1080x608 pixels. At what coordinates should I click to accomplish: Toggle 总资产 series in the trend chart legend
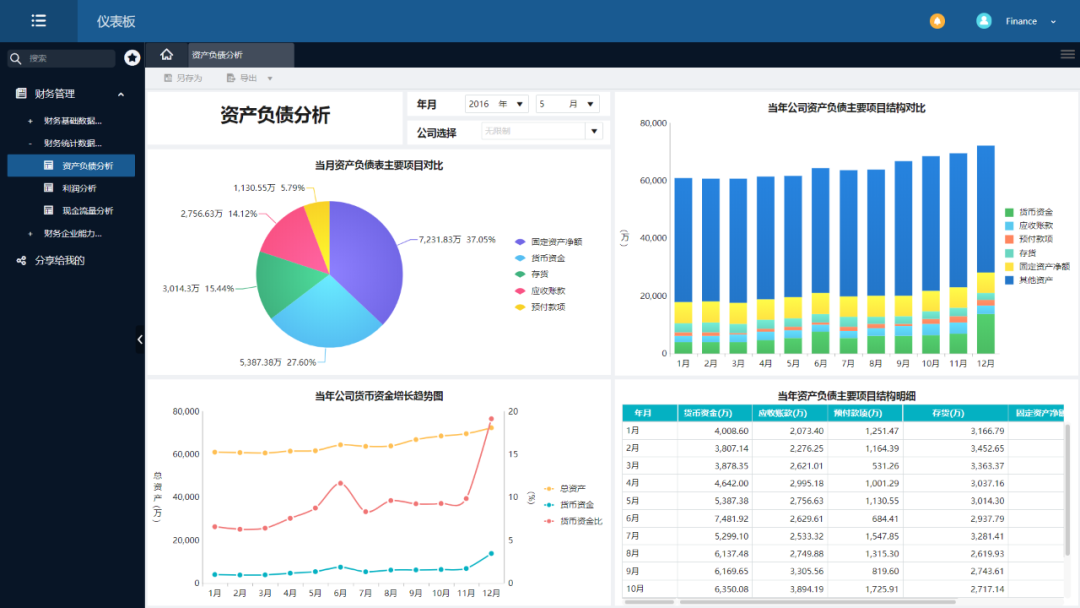572,486
